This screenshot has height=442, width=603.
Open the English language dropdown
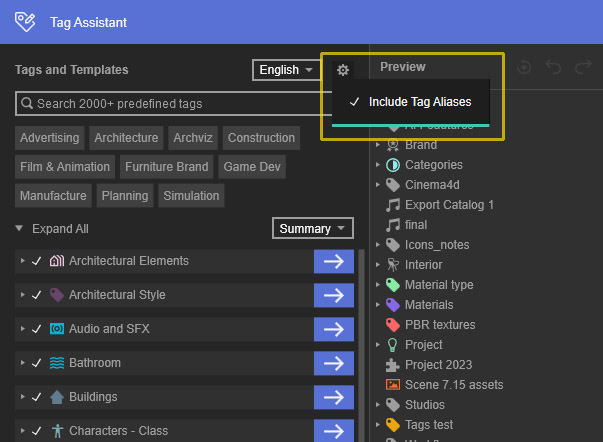pyautogui.click(x=286, y=70)
